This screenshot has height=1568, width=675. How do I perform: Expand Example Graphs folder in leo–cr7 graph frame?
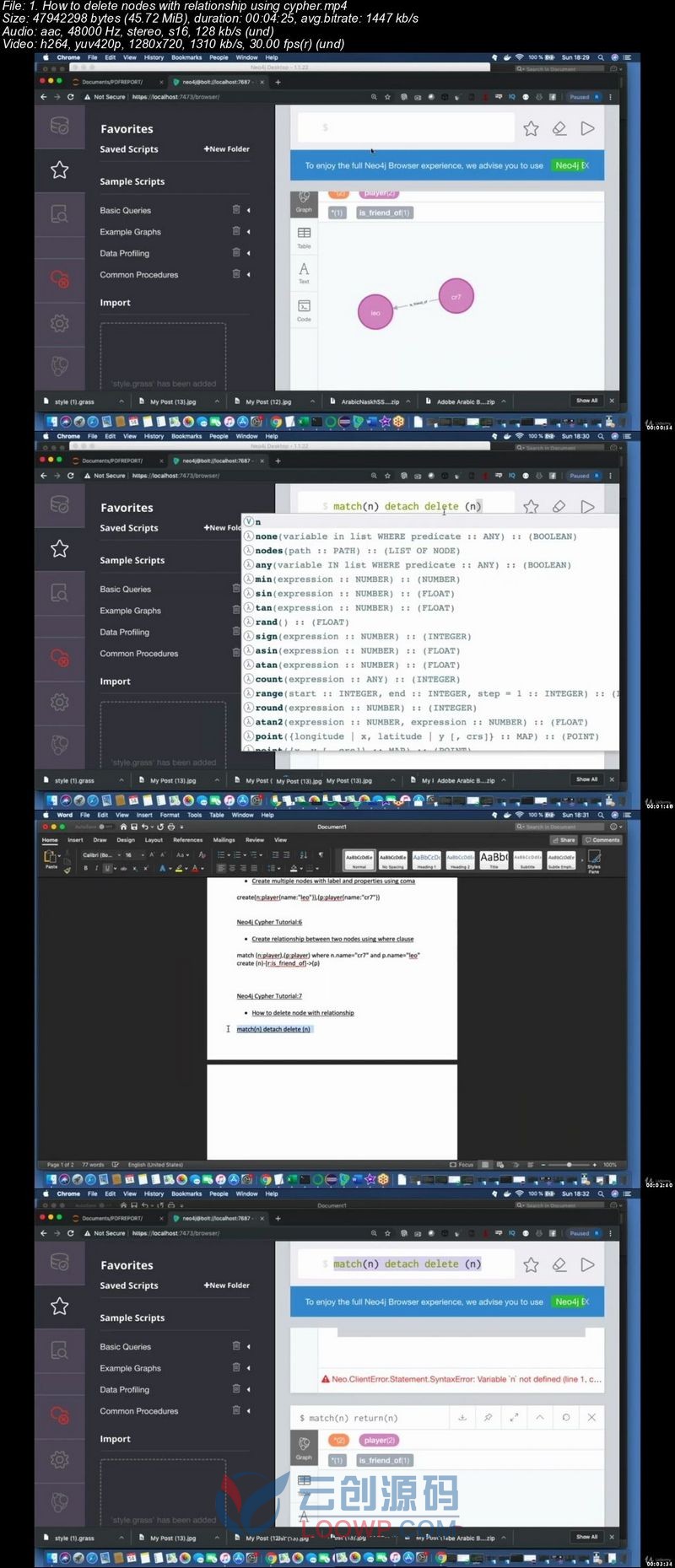point(249,231)
